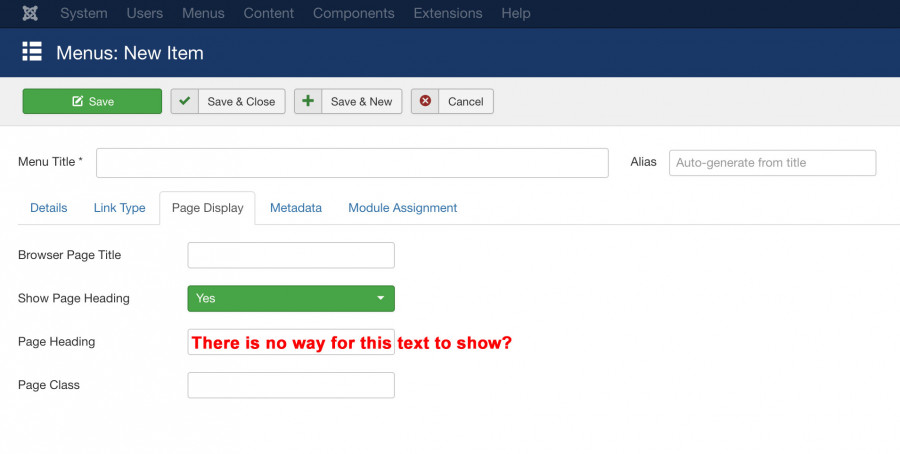900x454 pixels.
Task: Click the green Save button
Action: click(x=92, y=101)
